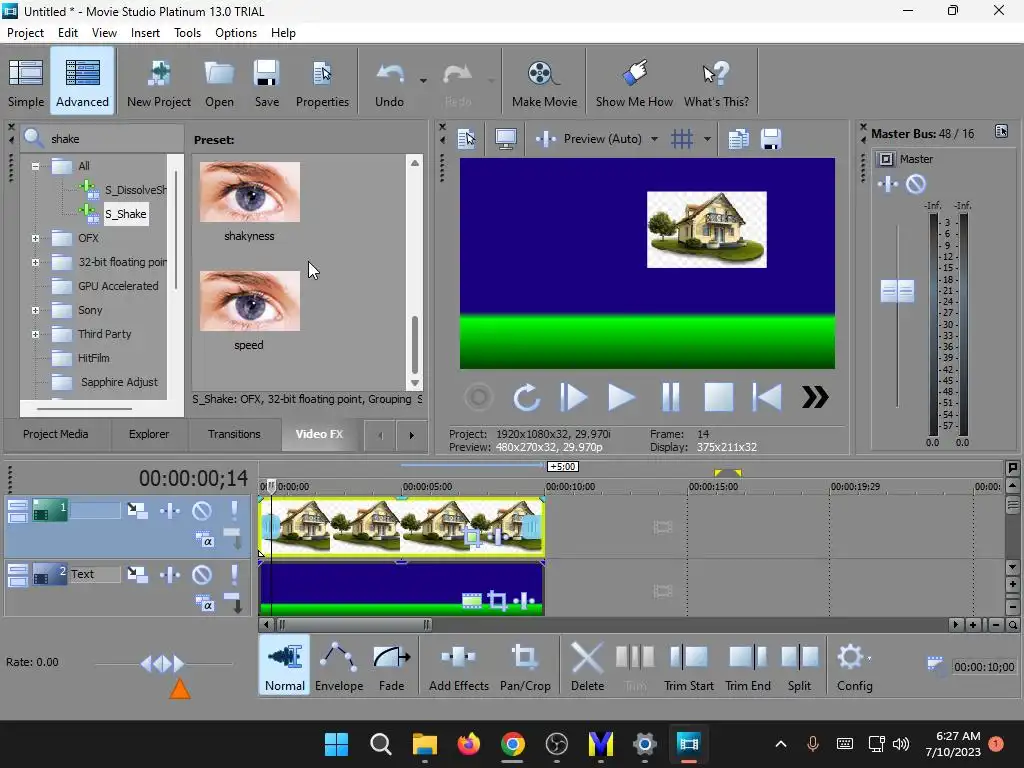1024x768 pixels.
Task: Go to start of project
Action: 767,397
